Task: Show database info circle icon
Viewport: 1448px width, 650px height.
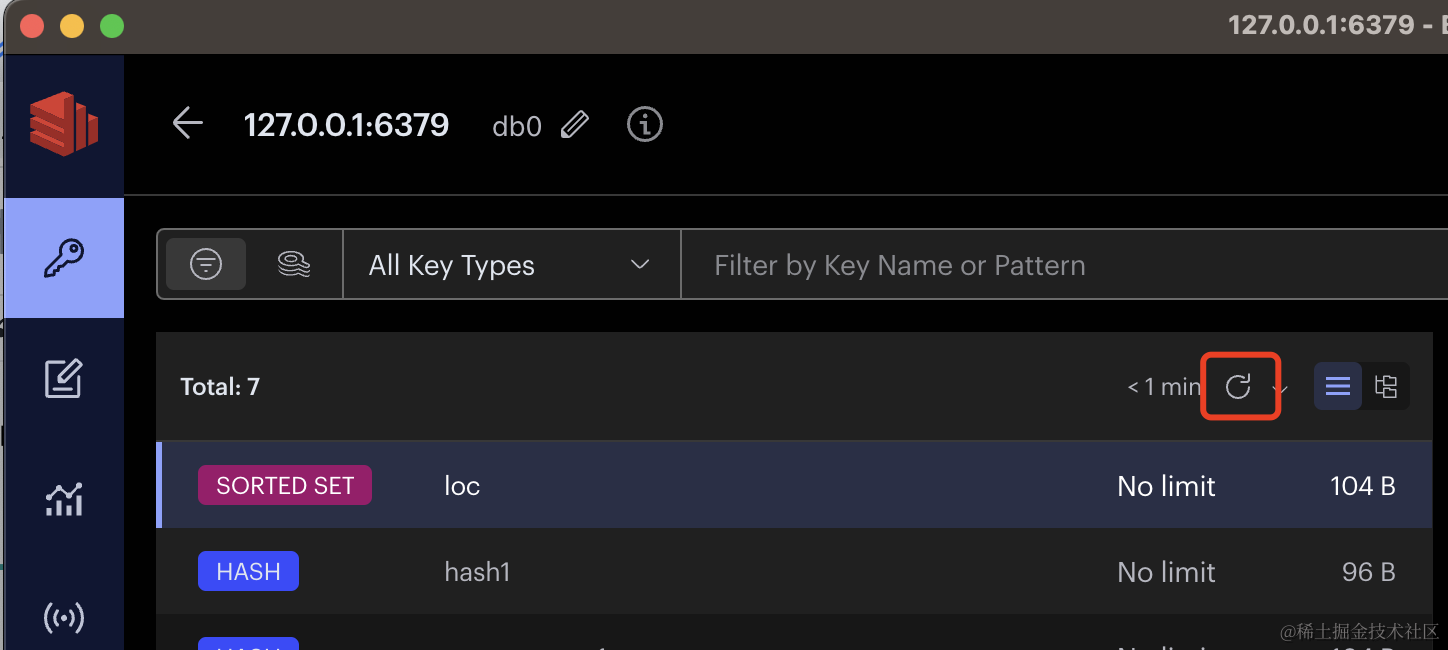Action: [x=645, y=125]
